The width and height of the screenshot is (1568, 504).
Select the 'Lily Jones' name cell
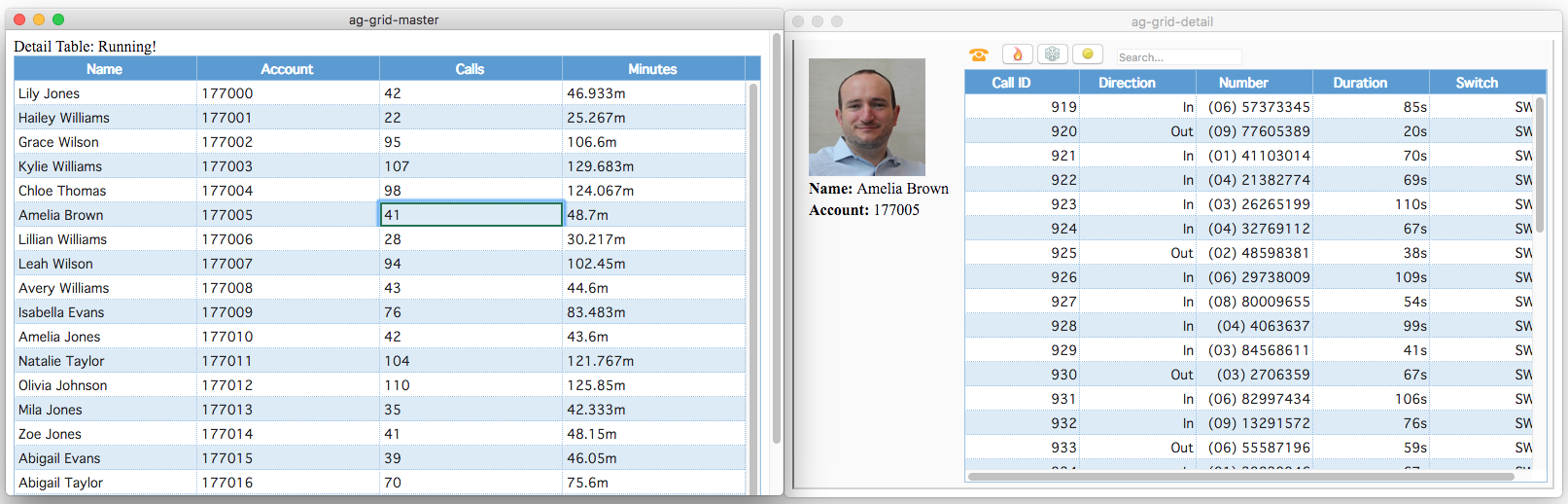[x=105, y=93]
